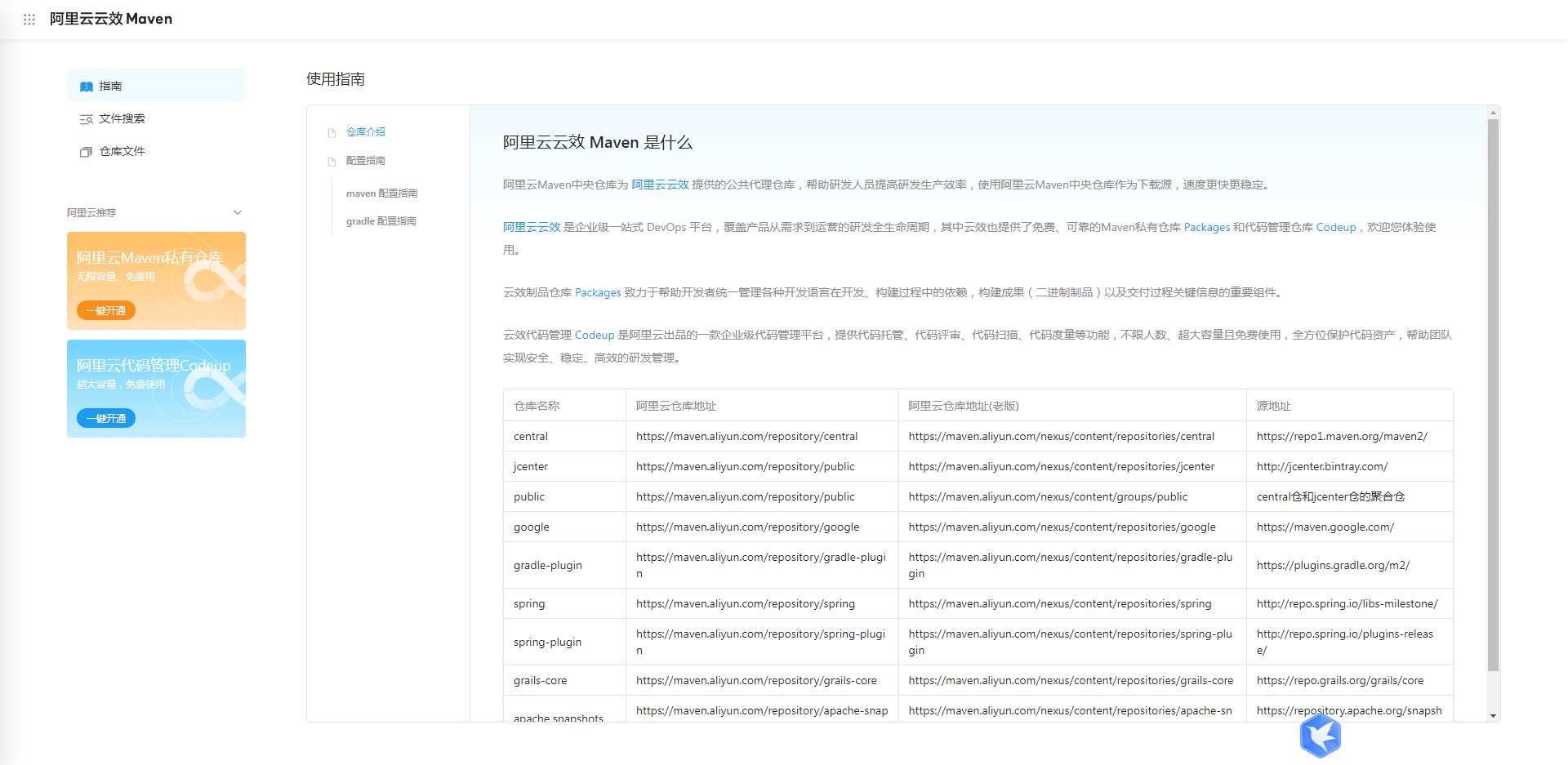Click the http://repo.spring.io/libs-milestone/ source address
Image resolution: width=1568 pixels, height=765 pixels.
1347,603
